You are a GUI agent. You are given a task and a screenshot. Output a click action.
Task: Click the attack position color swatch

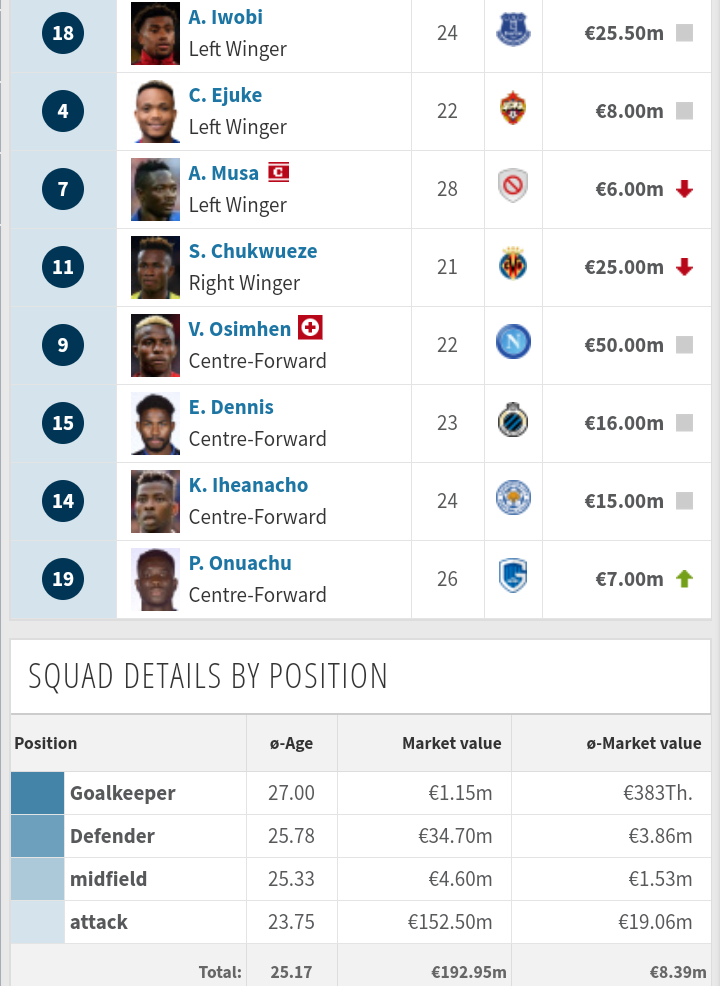tap(37, 922)
